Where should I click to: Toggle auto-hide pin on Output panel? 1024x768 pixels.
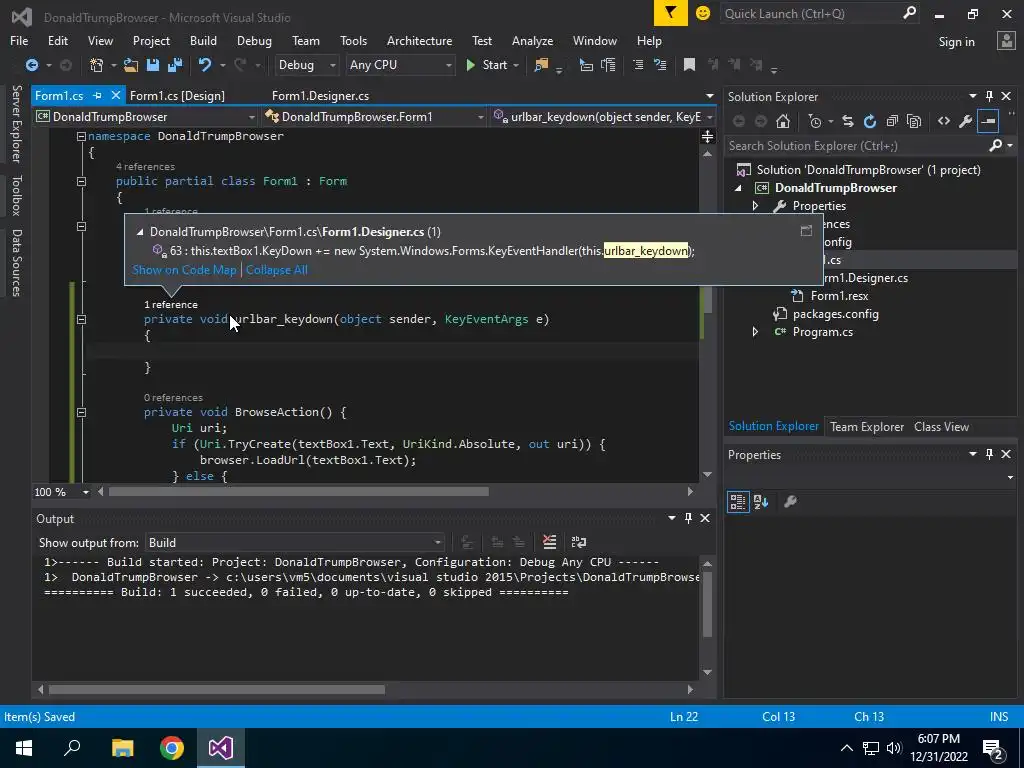point(688,518)
